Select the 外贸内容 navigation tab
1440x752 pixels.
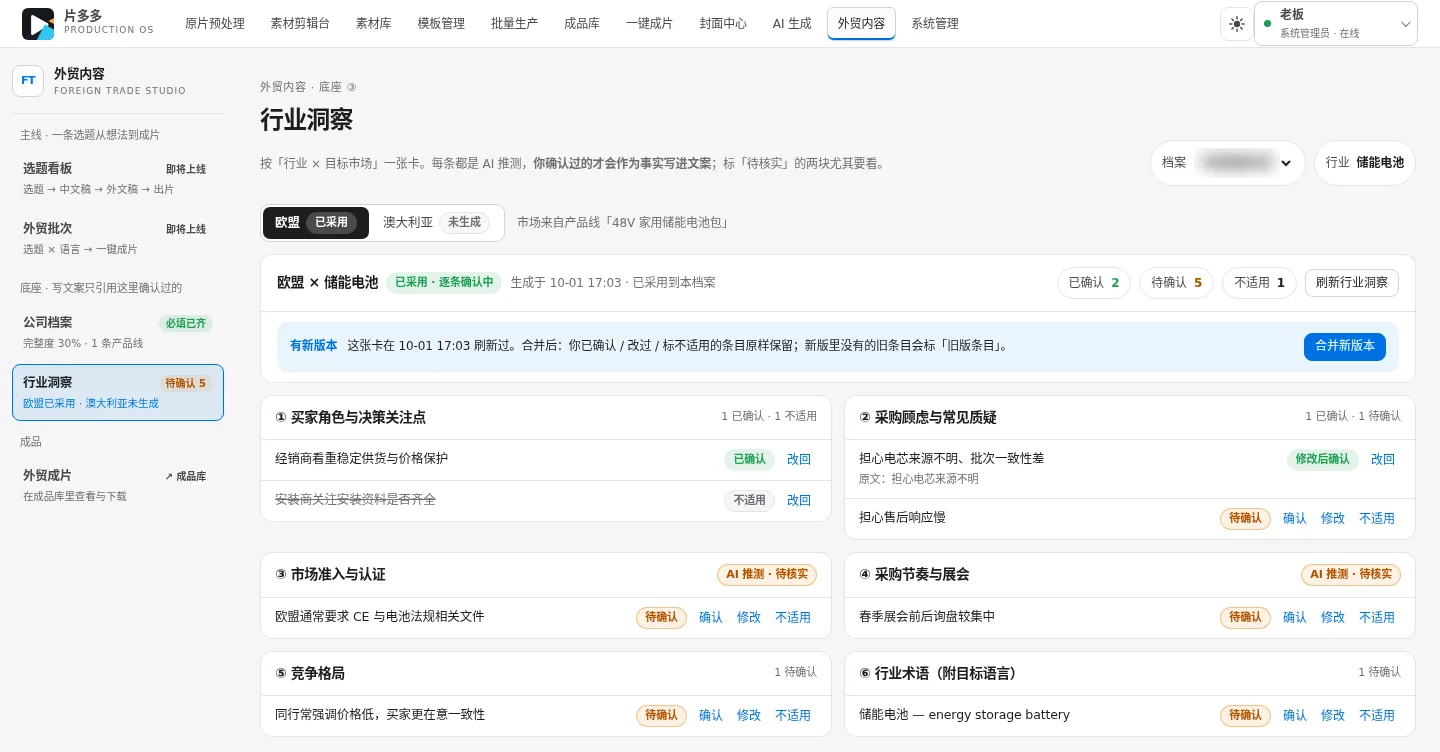tap(861, 24)
